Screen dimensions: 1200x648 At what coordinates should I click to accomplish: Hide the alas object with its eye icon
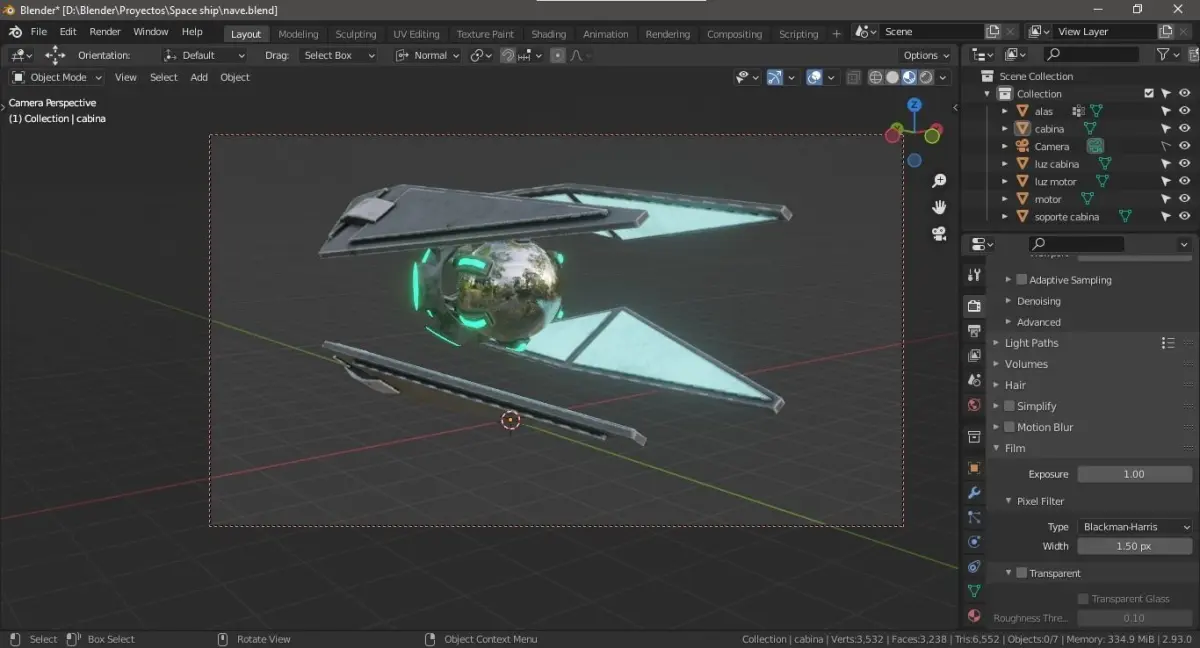1184,111
